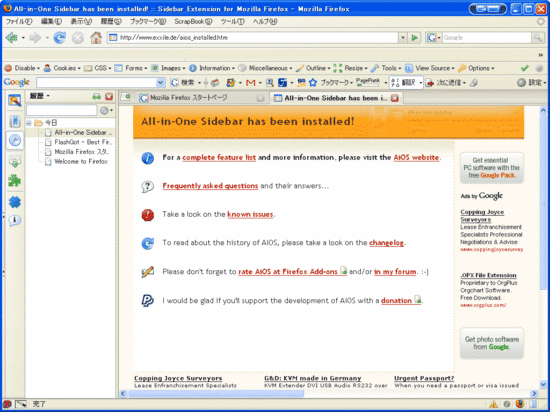Open Gmail icon in Google toolbar
The image size is (550, 412).
click(x=250, y=83)
